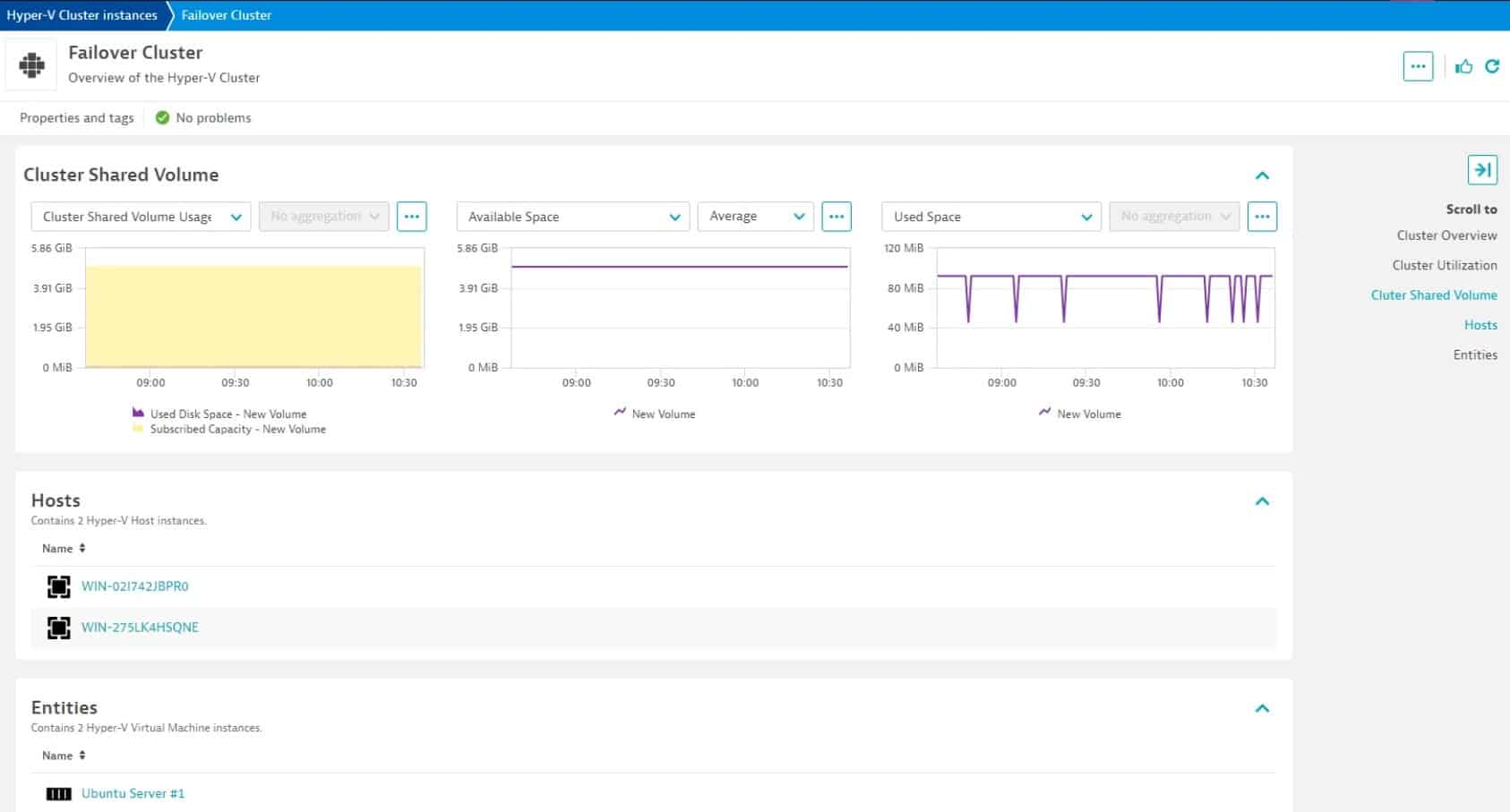Image resolution: width=1510 pixels, height=812 pixels.
Task: Toggle New Volume legend under Available Space
Action: pos(655,414)
